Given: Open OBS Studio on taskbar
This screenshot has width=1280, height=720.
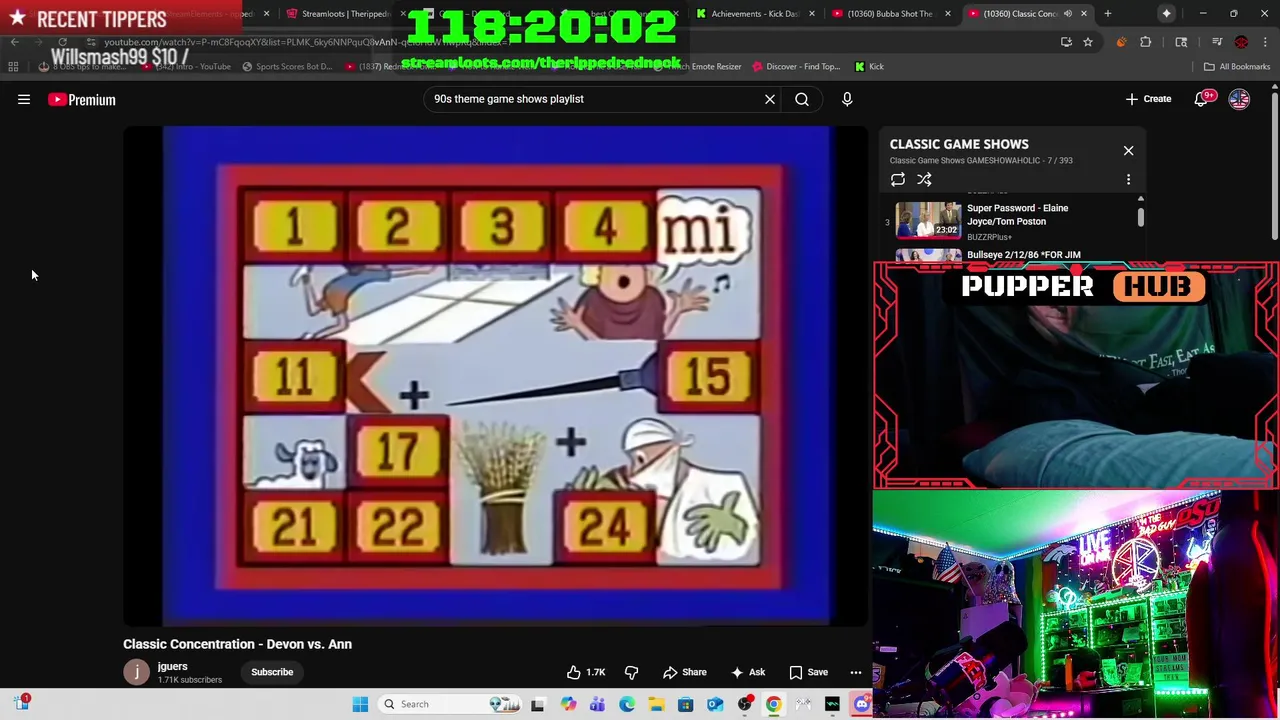Looking at the screenshot, I should (745, 704).
